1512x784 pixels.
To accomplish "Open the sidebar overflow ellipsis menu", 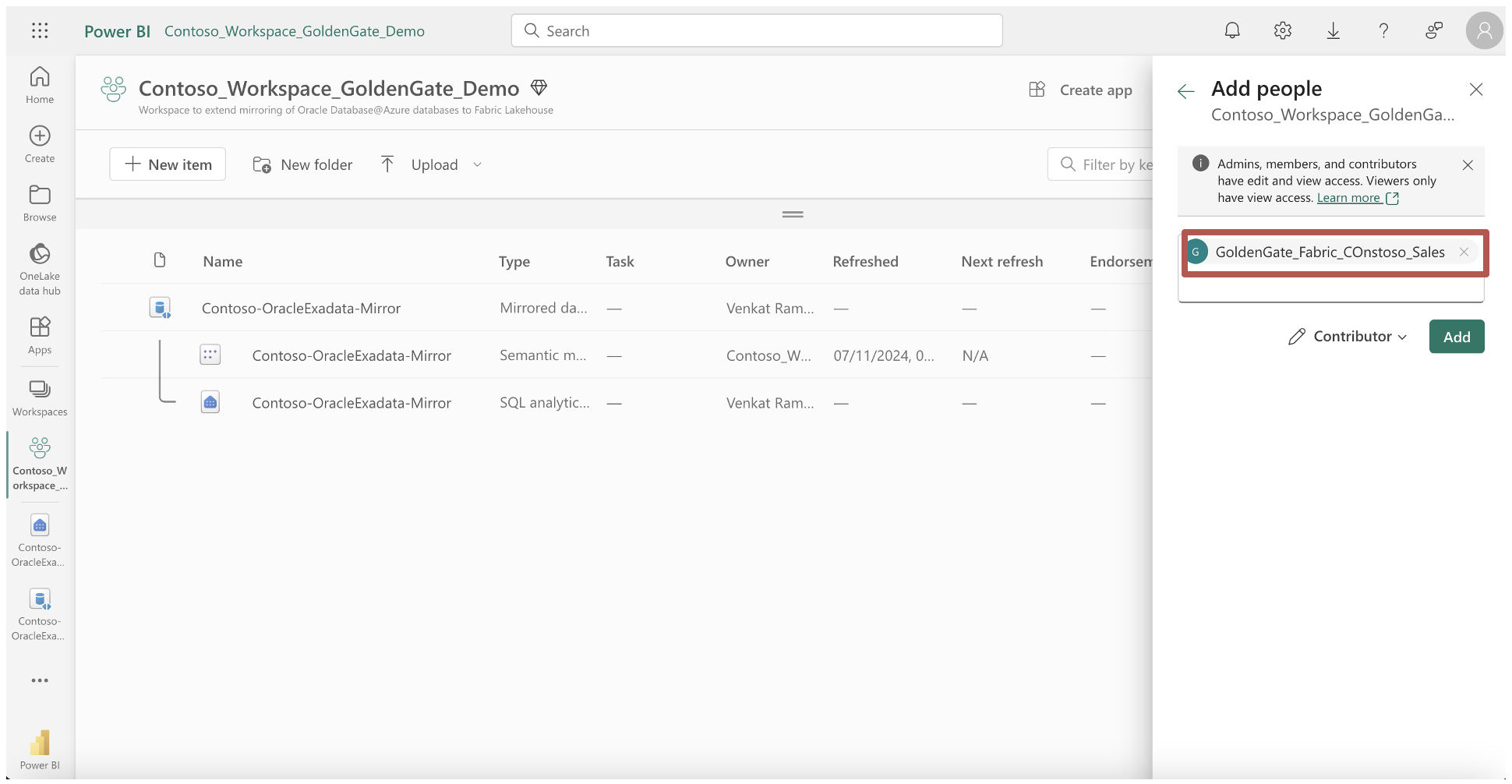I will pyautogui.click(x=39, y=680).
